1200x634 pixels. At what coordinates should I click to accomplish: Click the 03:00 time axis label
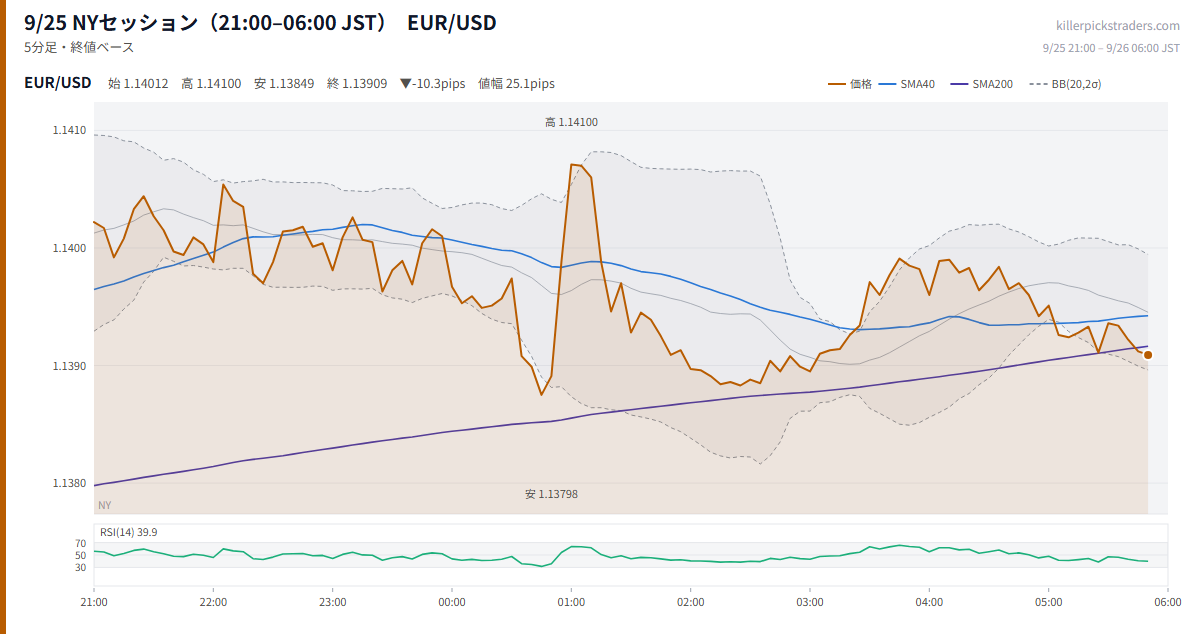[x=810, y=602]
